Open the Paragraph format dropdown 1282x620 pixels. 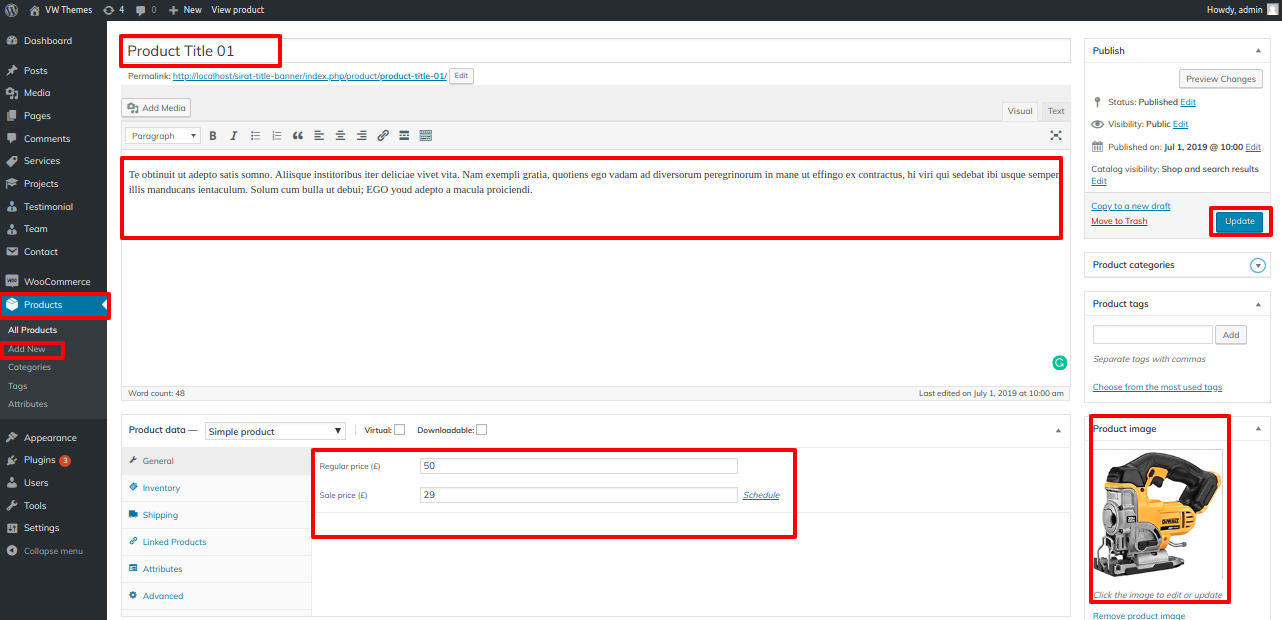tap(162, 136)
